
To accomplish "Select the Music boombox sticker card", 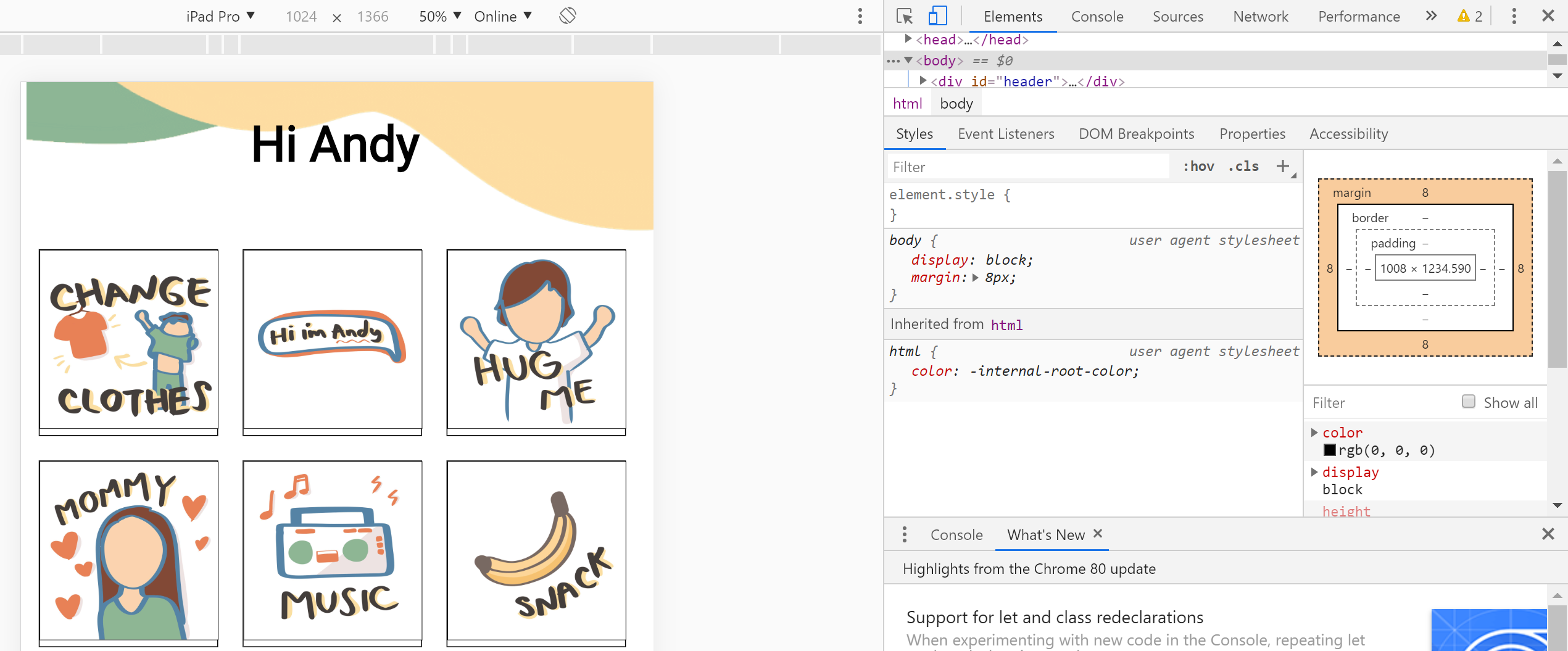I will point(333,553).
